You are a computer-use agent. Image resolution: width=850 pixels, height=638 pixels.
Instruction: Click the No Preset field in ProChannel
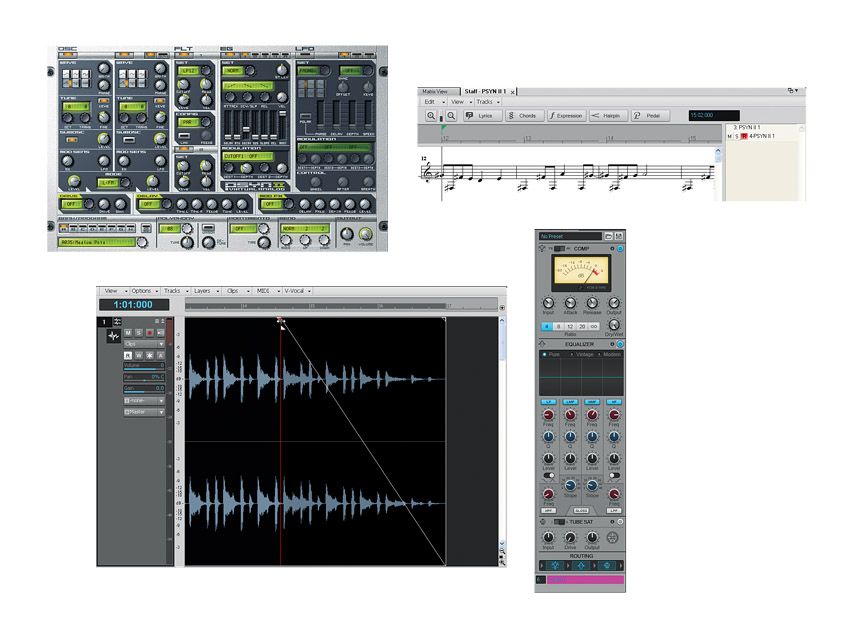pos(570,236)
